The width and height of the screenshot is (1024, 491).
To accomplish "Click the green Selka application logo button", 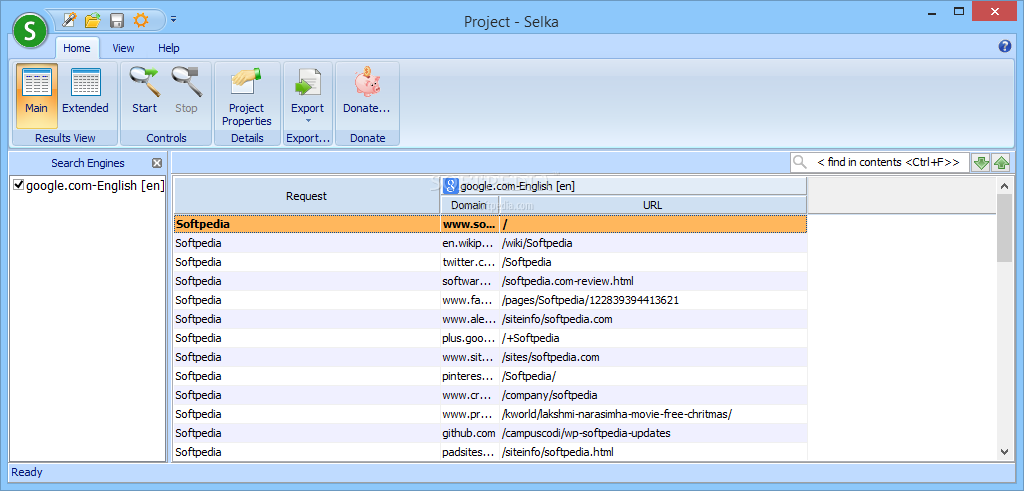I will (29, 31).
